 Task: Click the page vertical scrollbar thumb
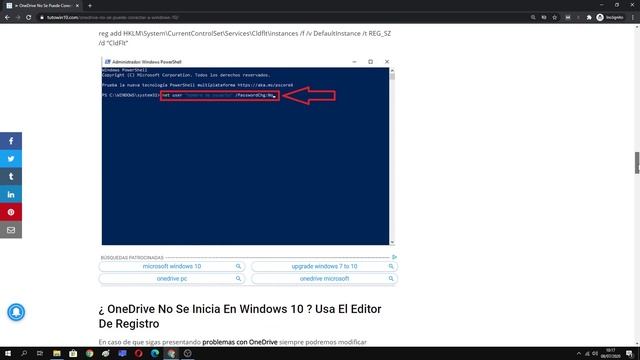[x=637, y=163]
